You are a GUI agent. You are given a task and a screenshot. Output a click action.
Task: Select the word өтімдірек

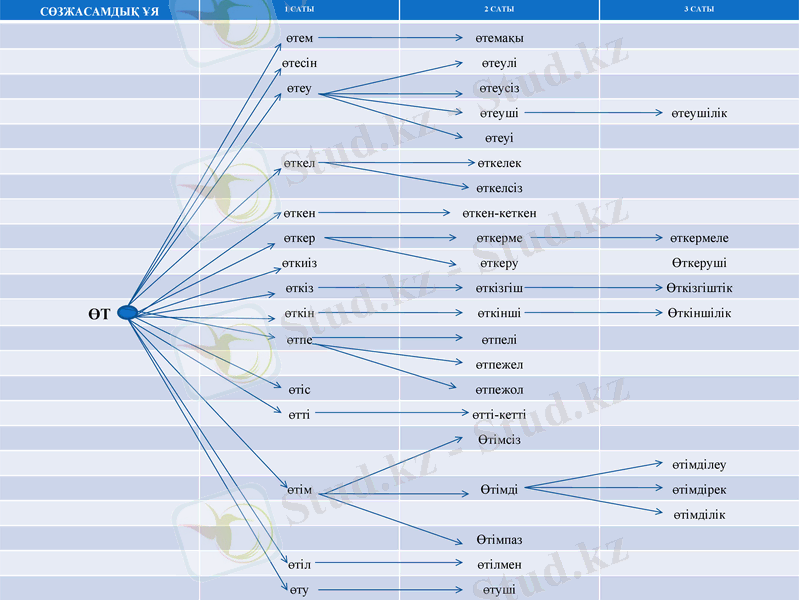click(x=699, y=489)
